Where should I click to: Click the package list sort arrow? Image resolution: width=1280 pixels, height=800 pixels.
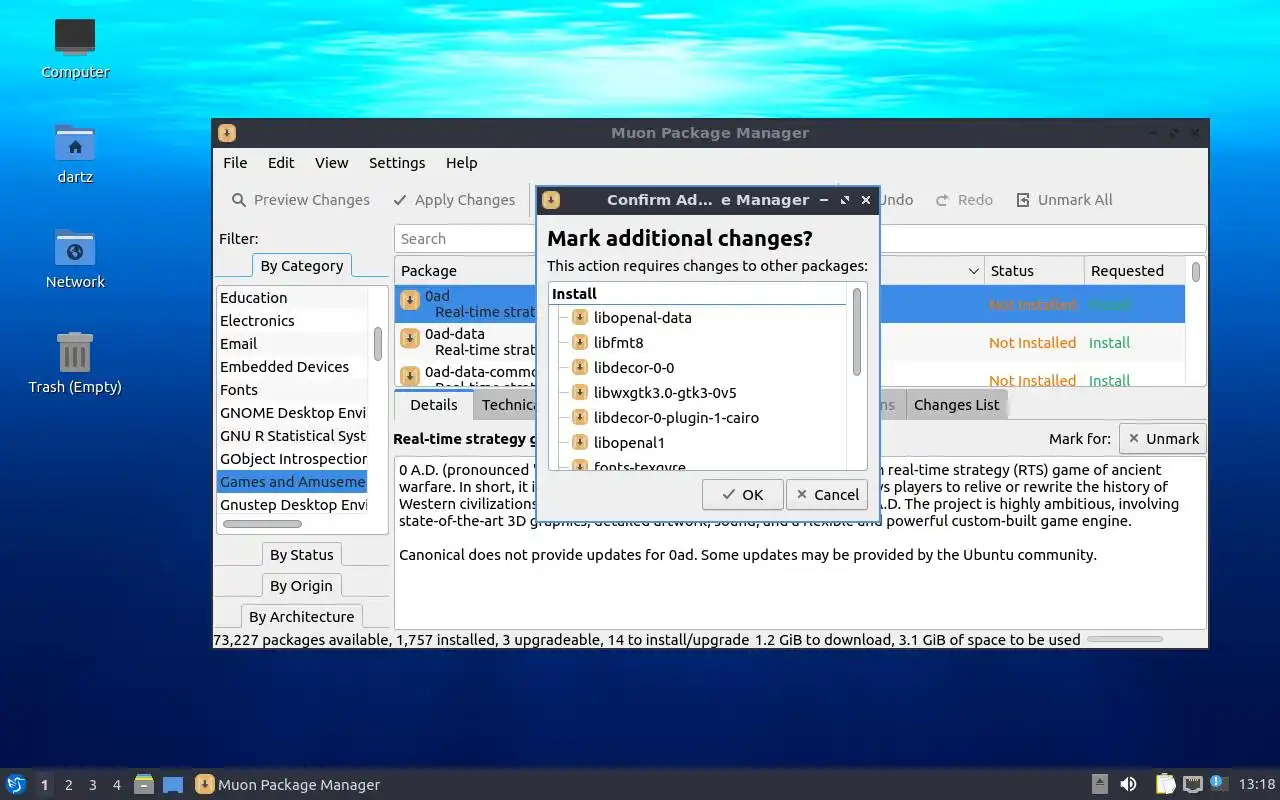974,271
